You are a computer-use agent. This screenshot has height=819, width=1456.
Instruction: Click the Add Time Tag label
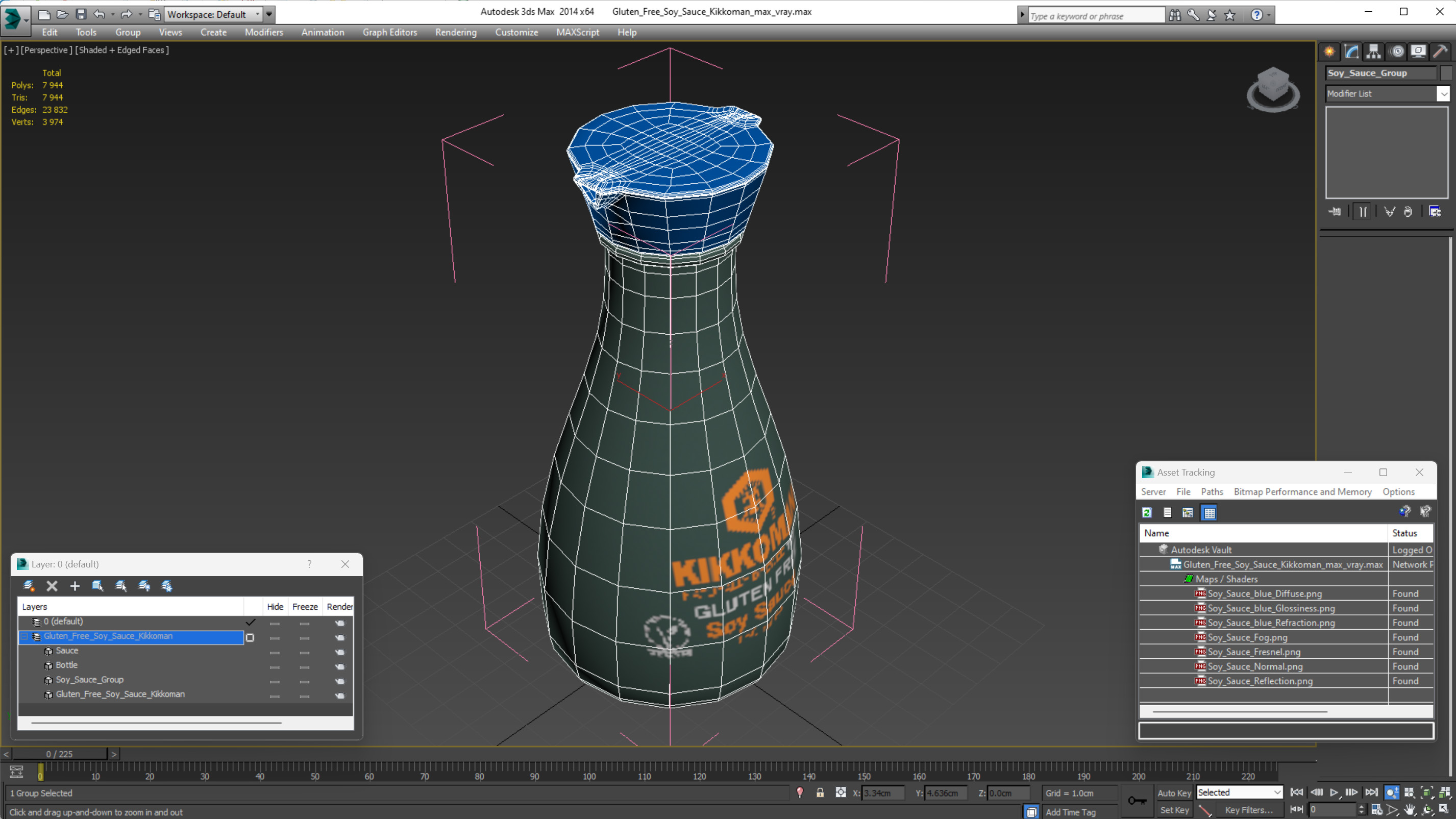click(1071, 812)
